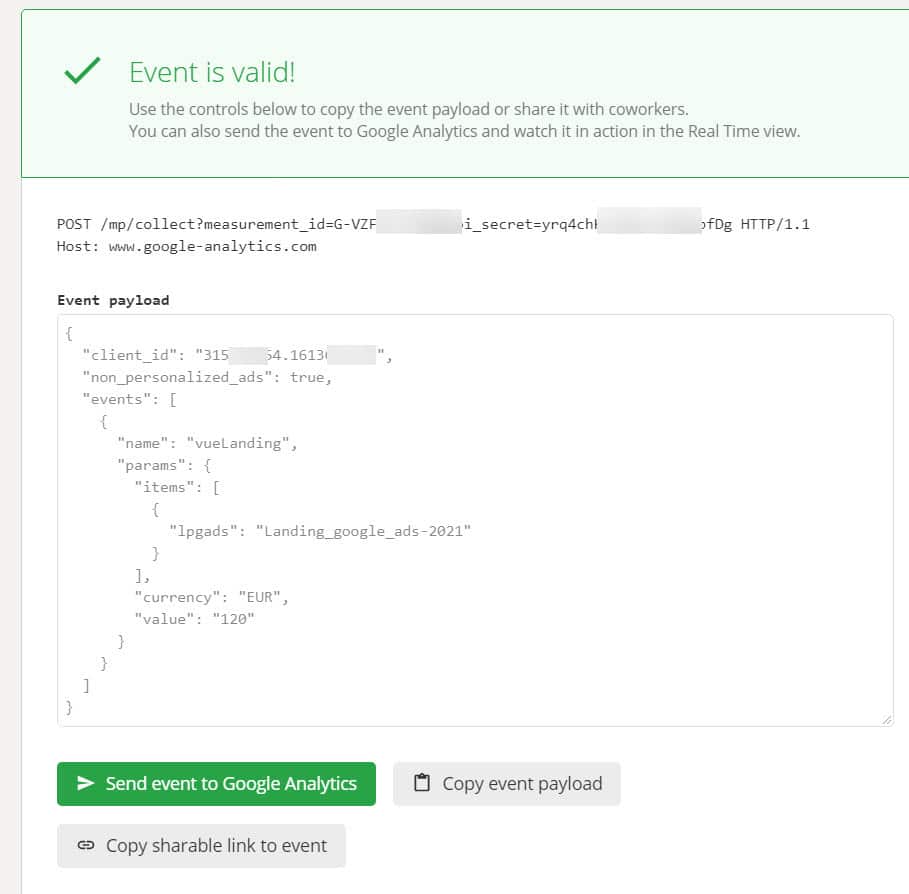Click the green checkmark valid icon
This screenshot has height=894, width=909.
tap(82, 71)
